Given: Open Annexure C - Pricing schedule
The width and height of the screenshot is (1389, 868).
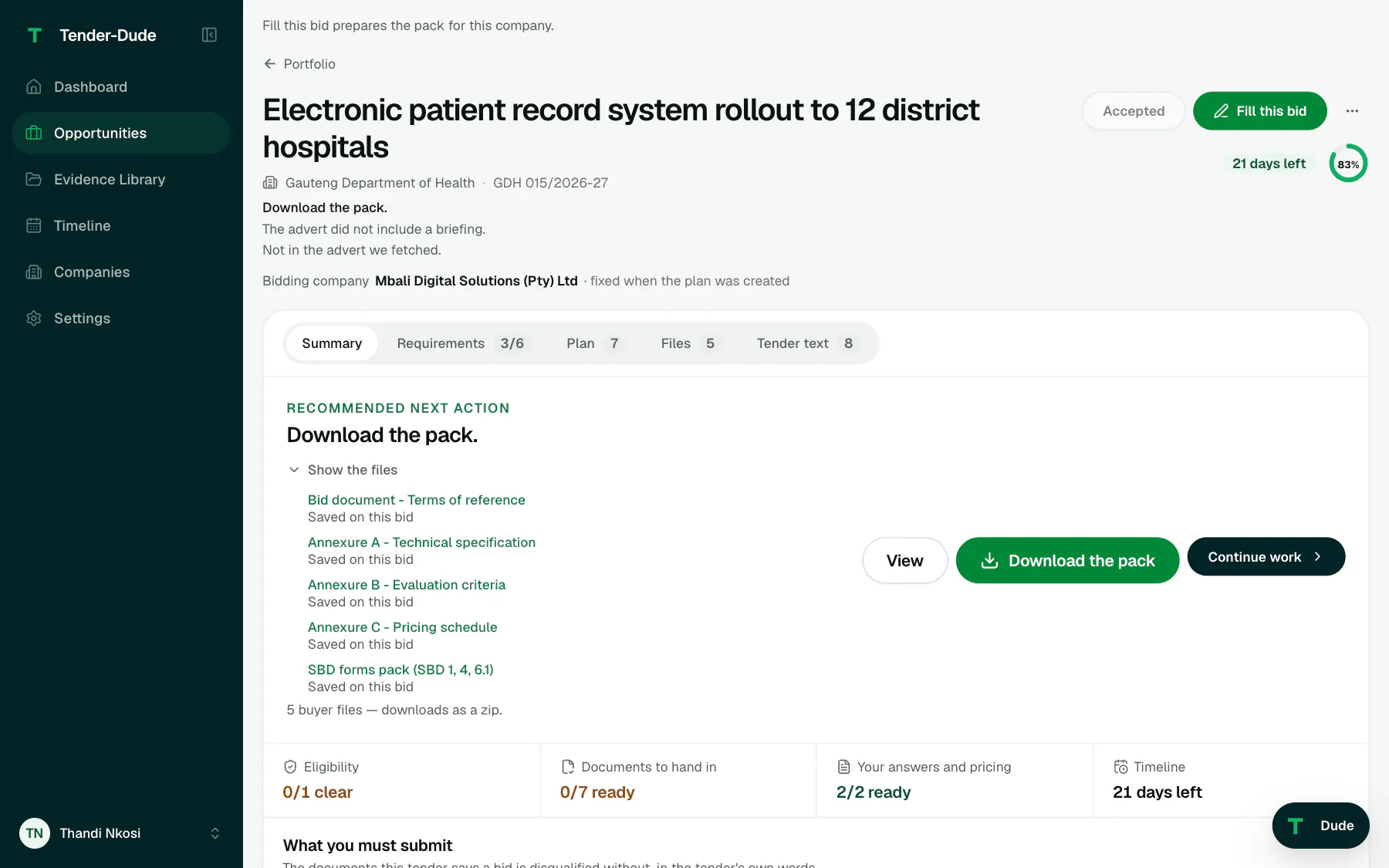Looking at the screenshot, I should [403, 627].
